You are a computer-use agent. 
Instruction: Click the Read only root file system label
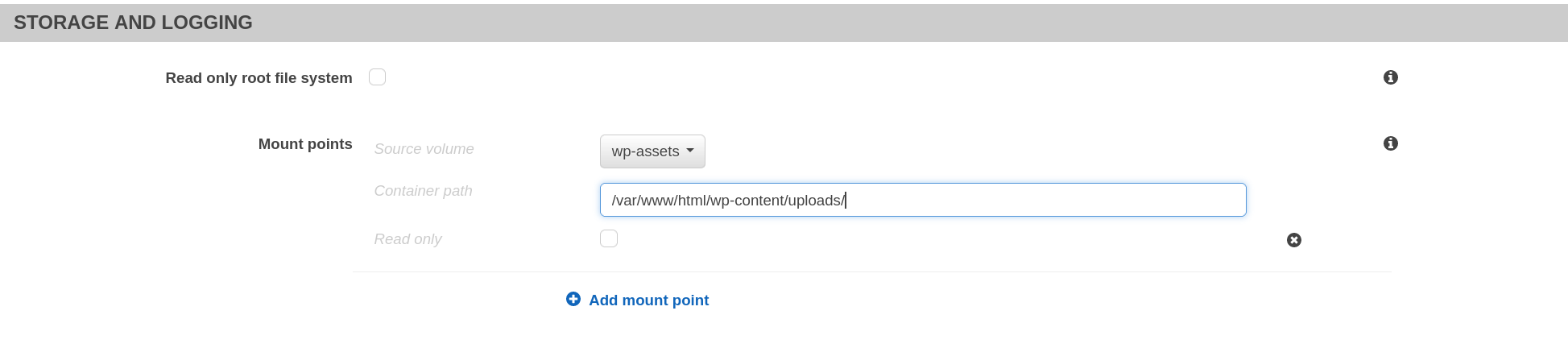click(x=259, y=78)
